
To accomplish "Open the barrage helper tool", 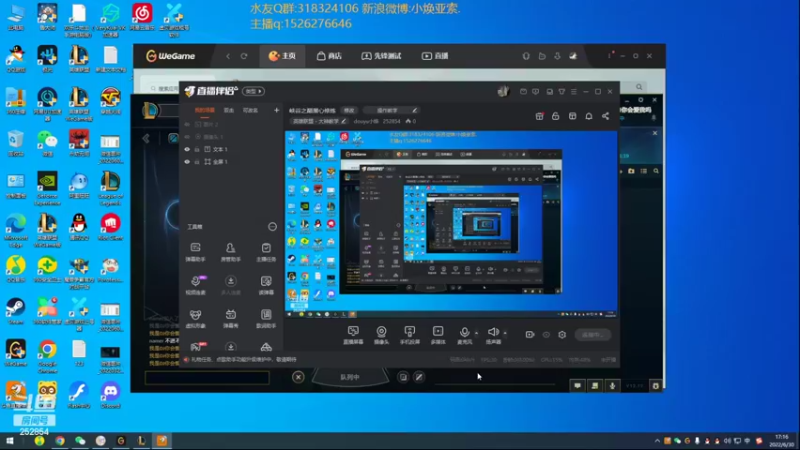I will (195, 252).
